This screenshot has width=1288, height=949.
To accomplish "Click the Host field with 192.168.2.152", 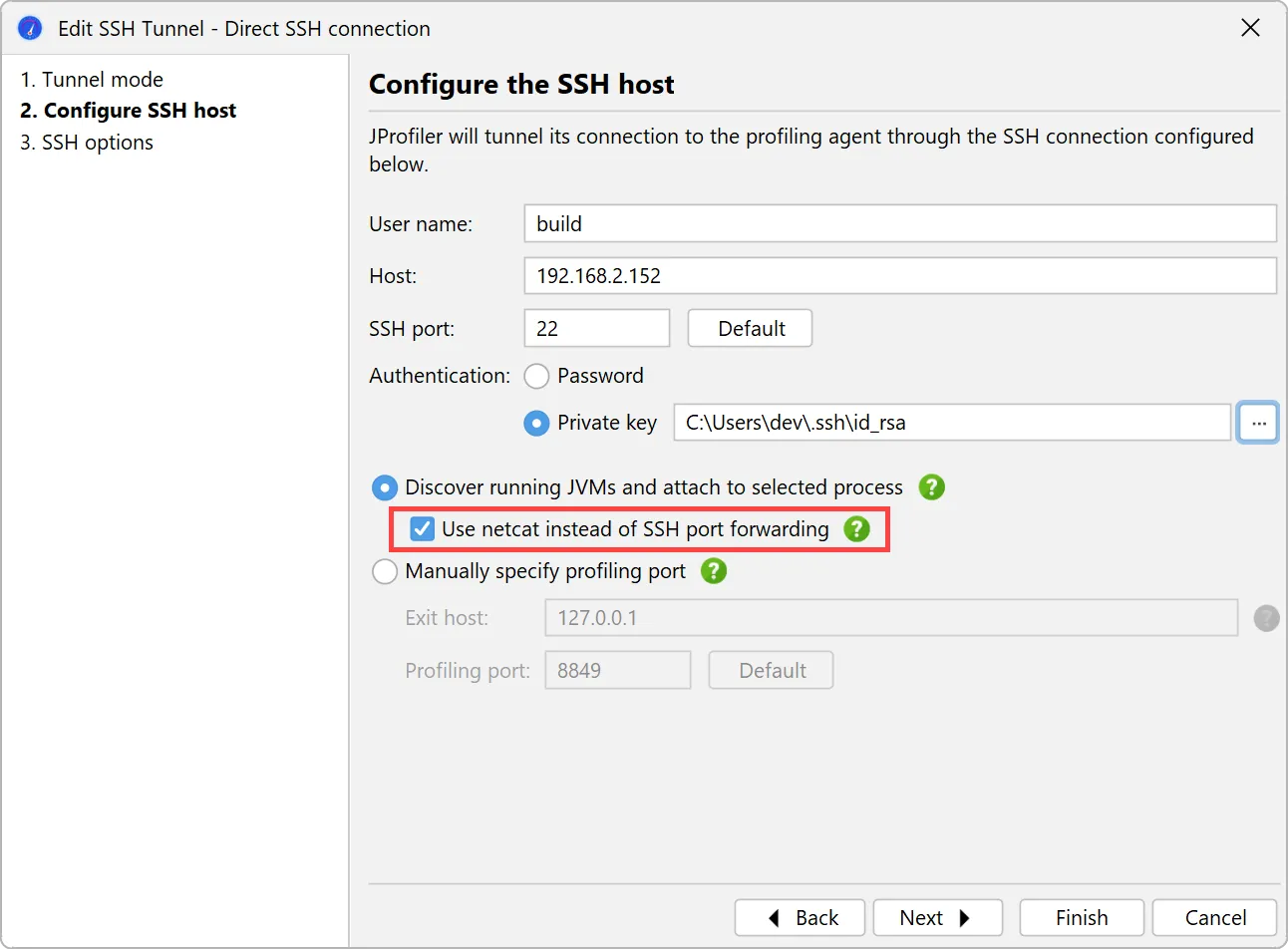I will point(900,275).
